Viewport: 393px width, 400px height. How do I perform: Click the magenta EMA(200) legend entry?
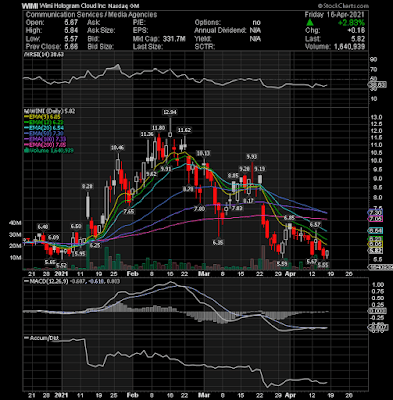(46, 144)
